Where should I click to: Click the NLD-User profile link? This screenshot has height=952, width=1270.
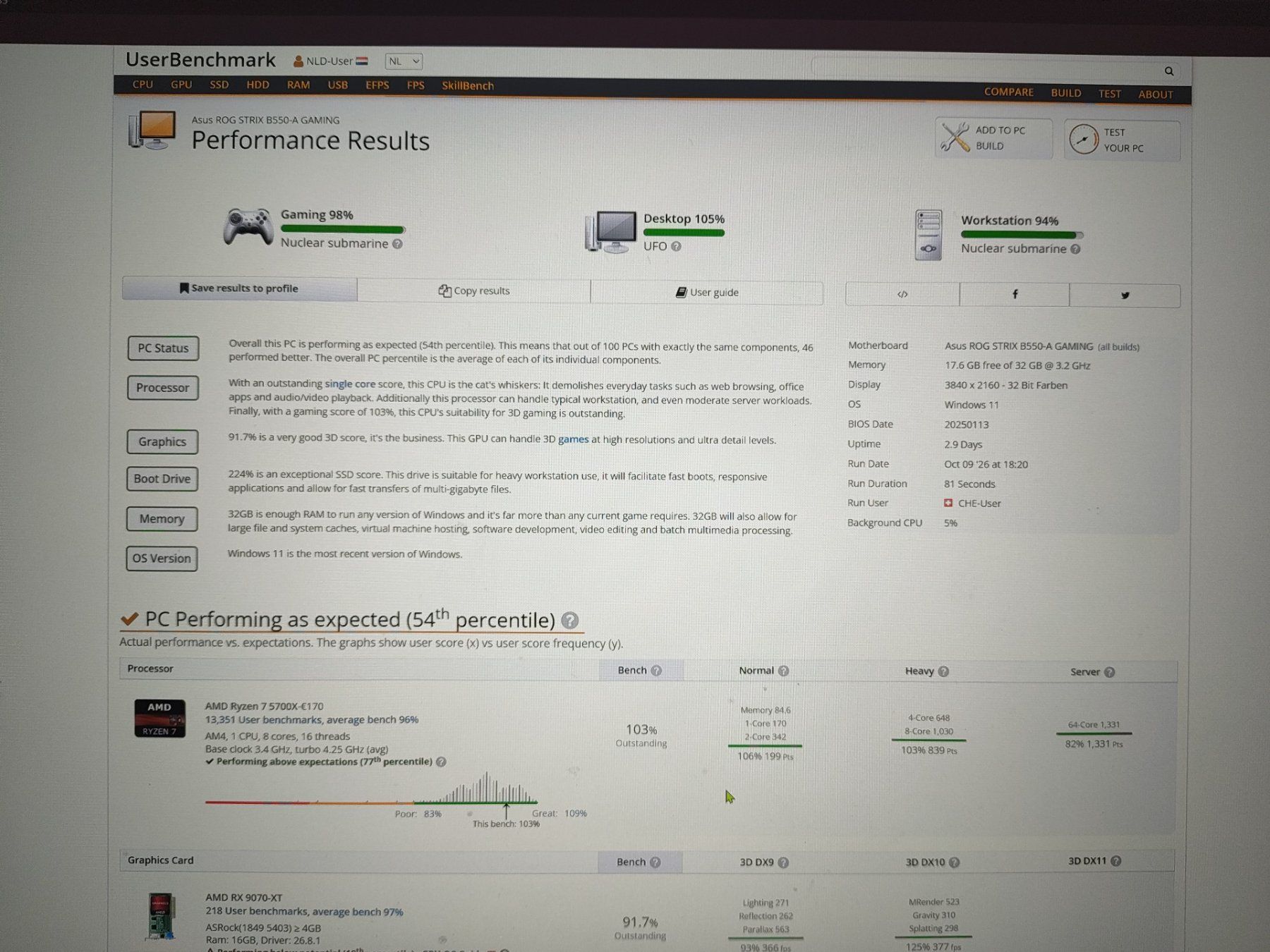click(x=331, y=61)
